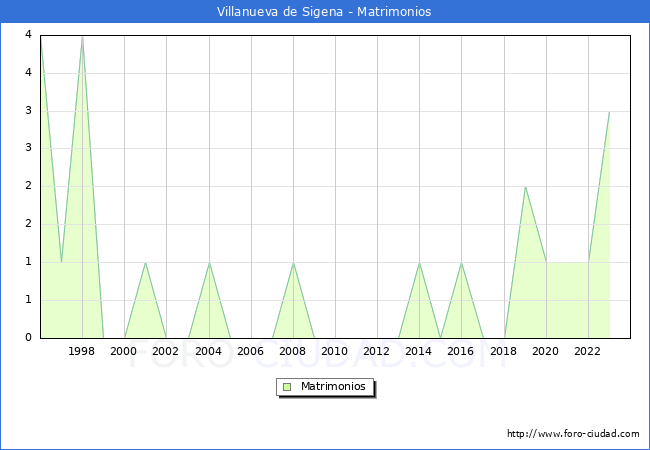Image resolution: width=650 pixels, height=450 pixels.
Task: Select the 2006 x-axis label
Action: coord(251,351)
